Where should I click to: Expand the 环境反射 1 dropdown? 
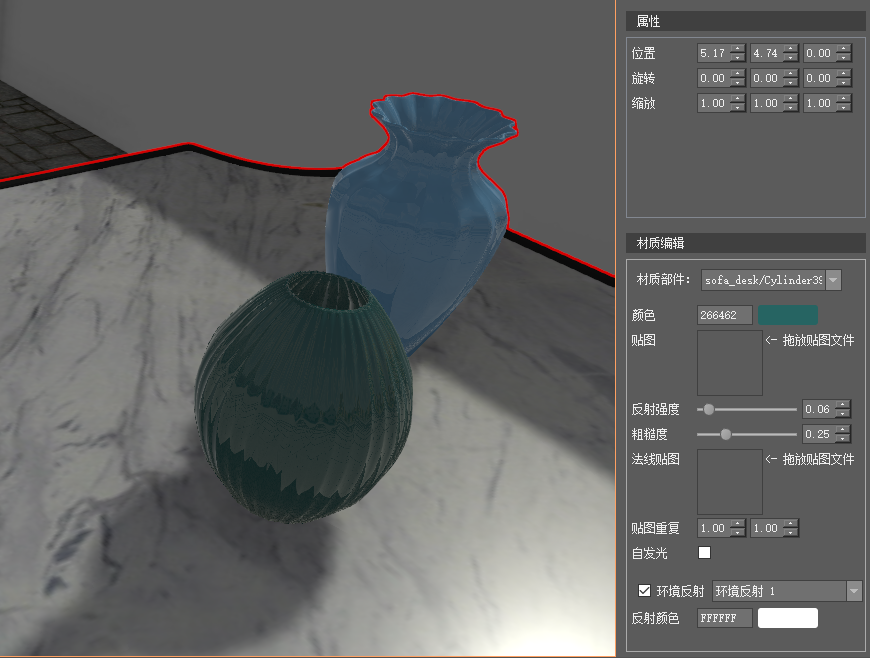coord(853,591)
